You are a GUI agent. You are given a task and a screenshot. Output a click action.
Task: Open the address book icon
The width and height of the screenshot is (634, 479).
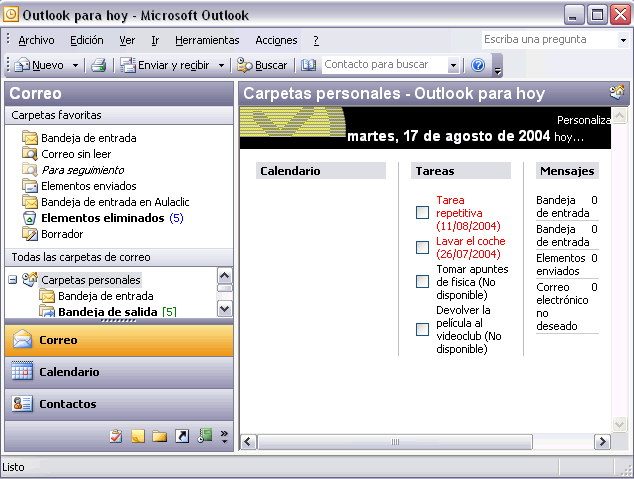[x=309, y=65]
